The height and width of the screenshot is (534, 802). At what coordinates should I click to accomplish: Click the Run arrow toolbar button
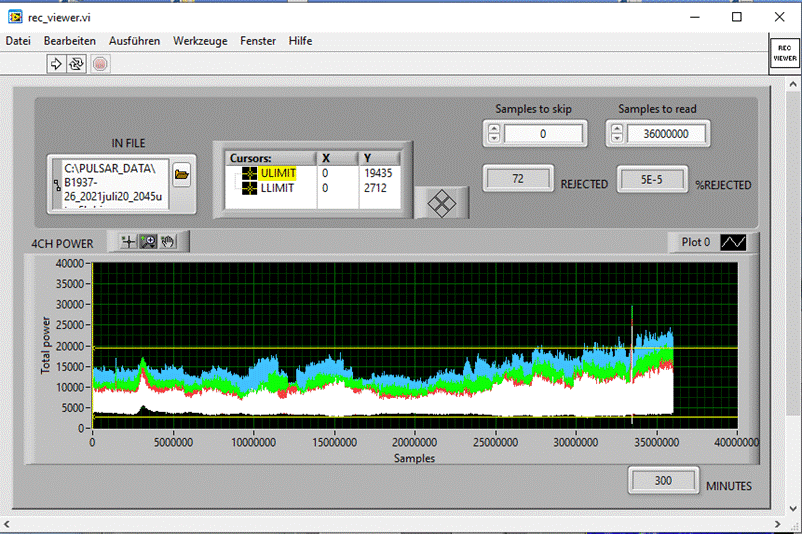[x=56, y=64]
